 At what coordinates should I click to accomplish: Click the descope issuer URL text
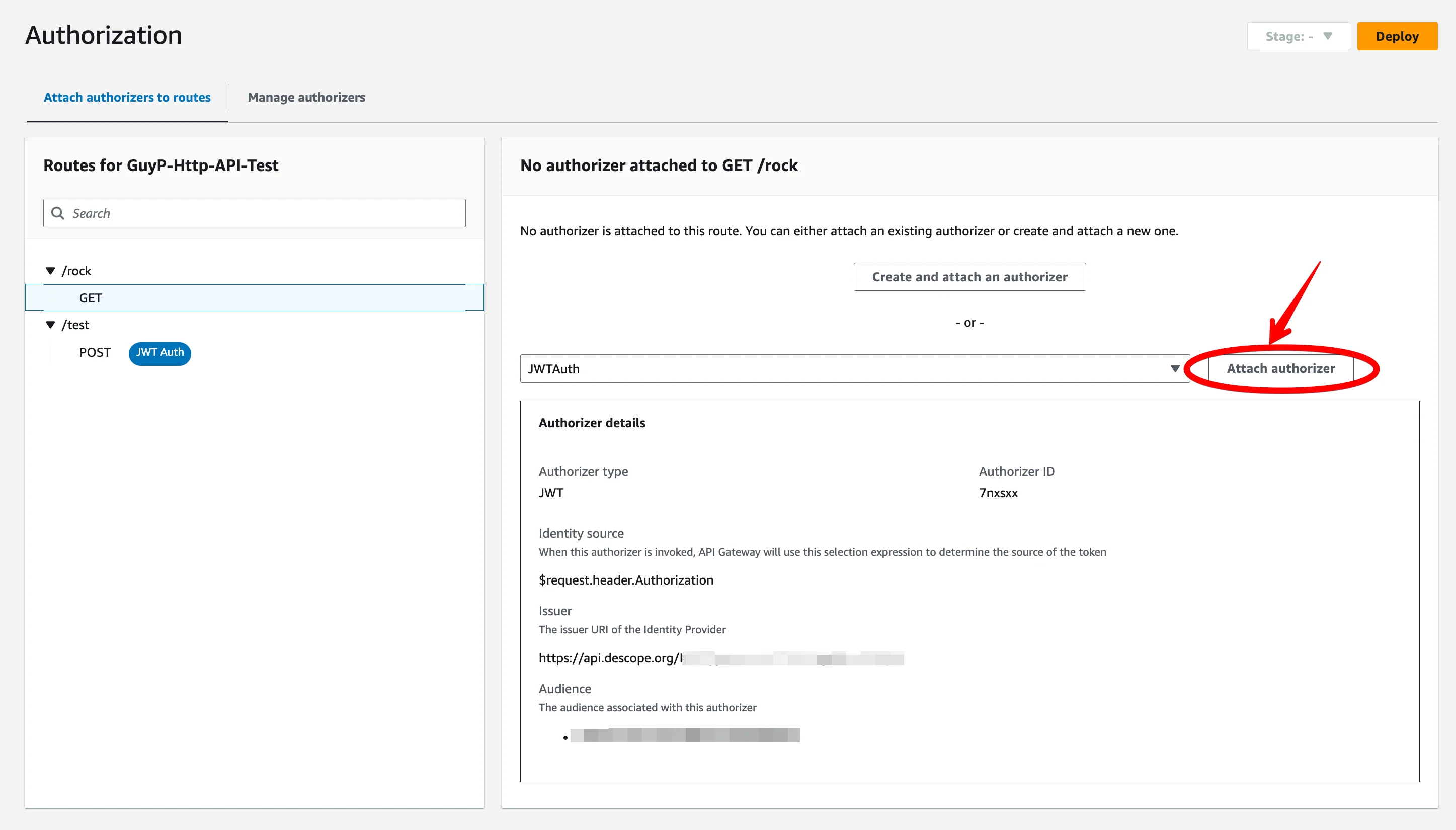coord(610,658)
